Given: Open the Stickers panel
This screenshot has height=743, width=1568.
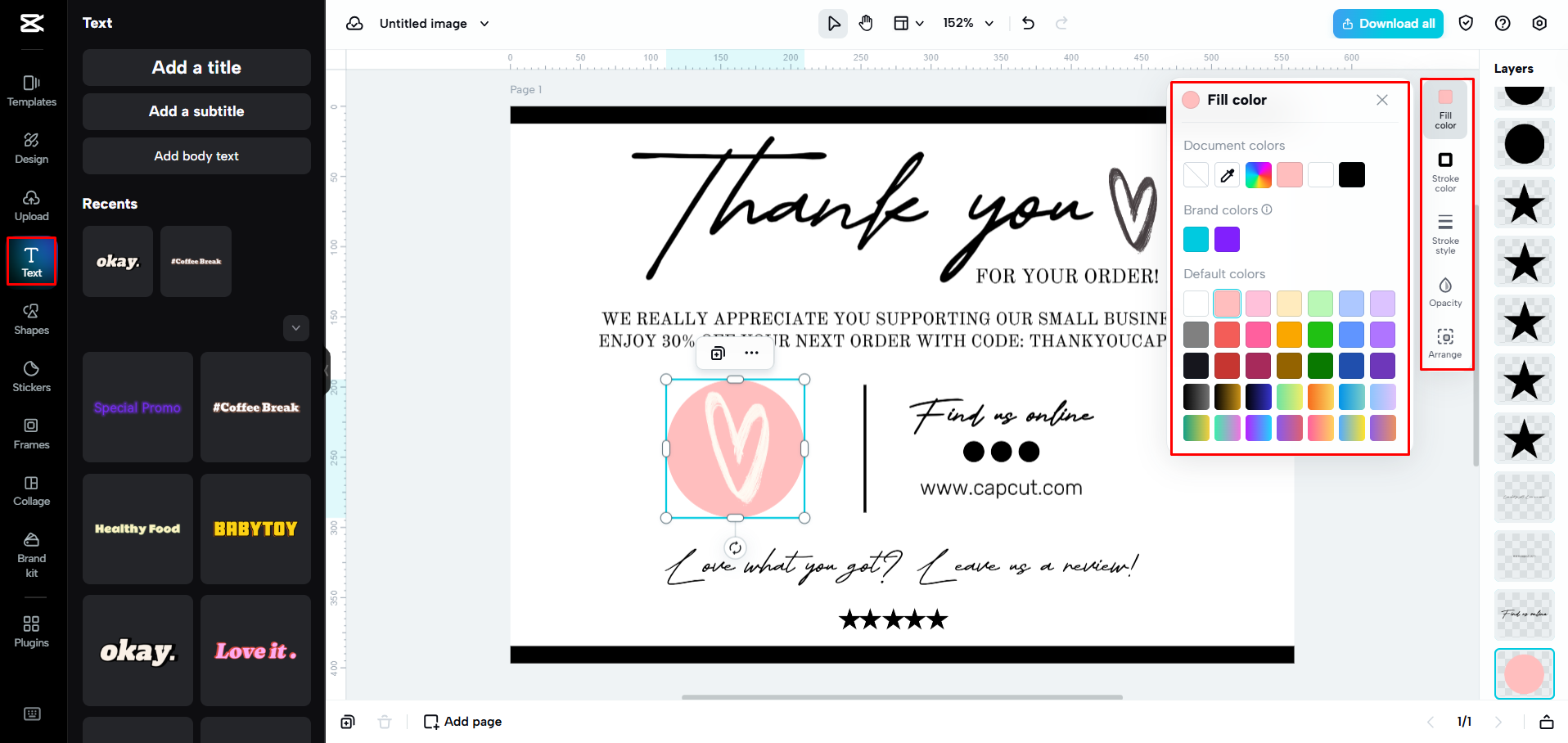Looking at the screenshot, I should pyautogui.click(x=32, y=376).
